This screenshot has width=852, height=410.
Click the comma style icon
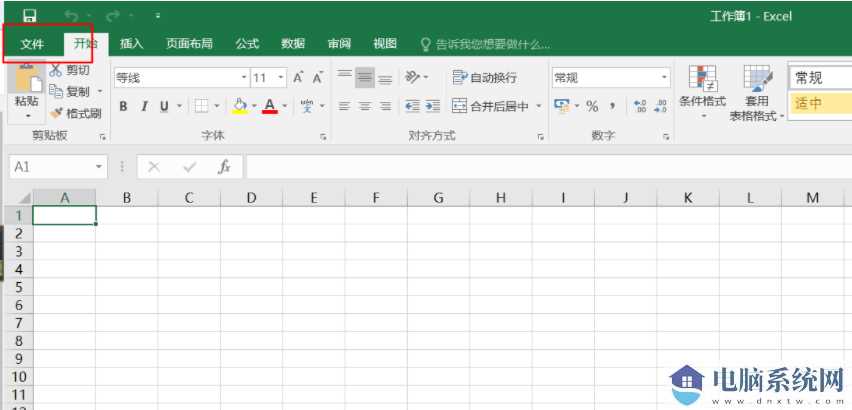[612, 106]
